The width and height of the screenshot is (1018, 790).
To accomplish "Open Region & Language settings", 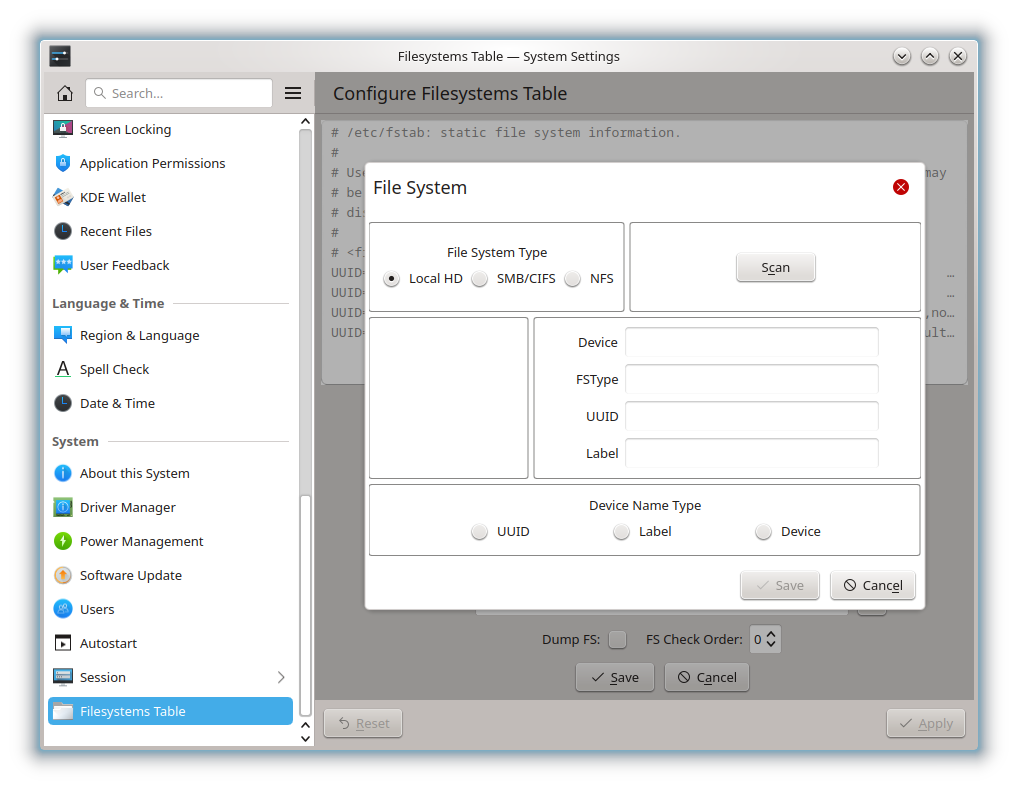I will point(170,336).
